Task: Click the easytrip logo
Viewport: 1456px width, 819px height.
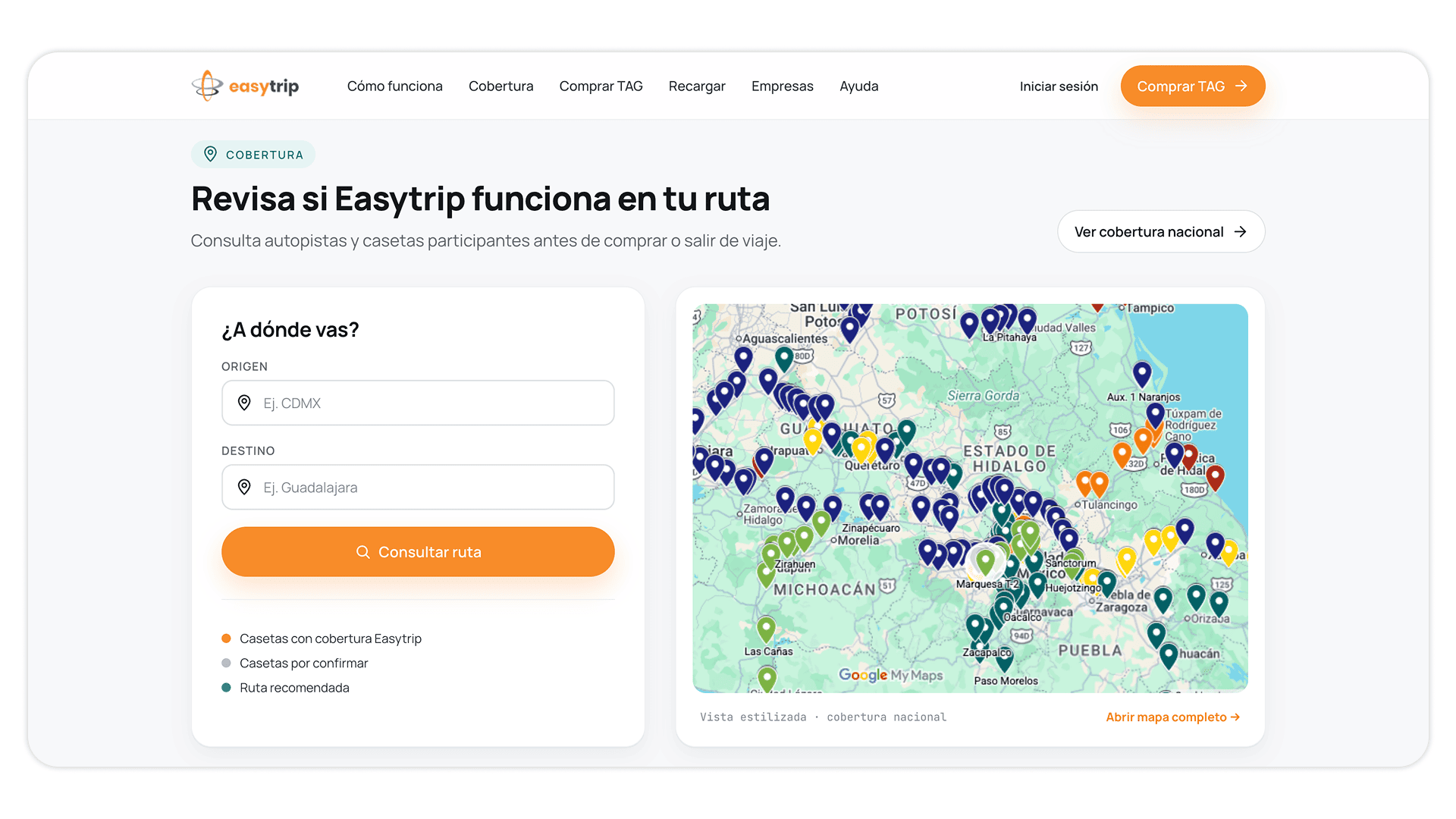Action: [x=245, y=86]
